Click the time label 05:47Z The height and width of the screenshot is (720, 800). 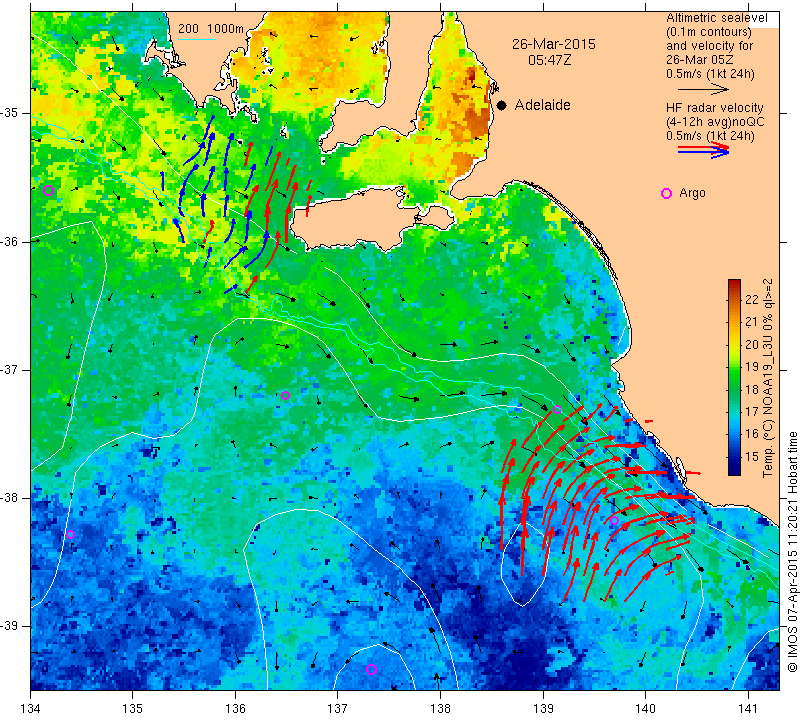[549, 60]
